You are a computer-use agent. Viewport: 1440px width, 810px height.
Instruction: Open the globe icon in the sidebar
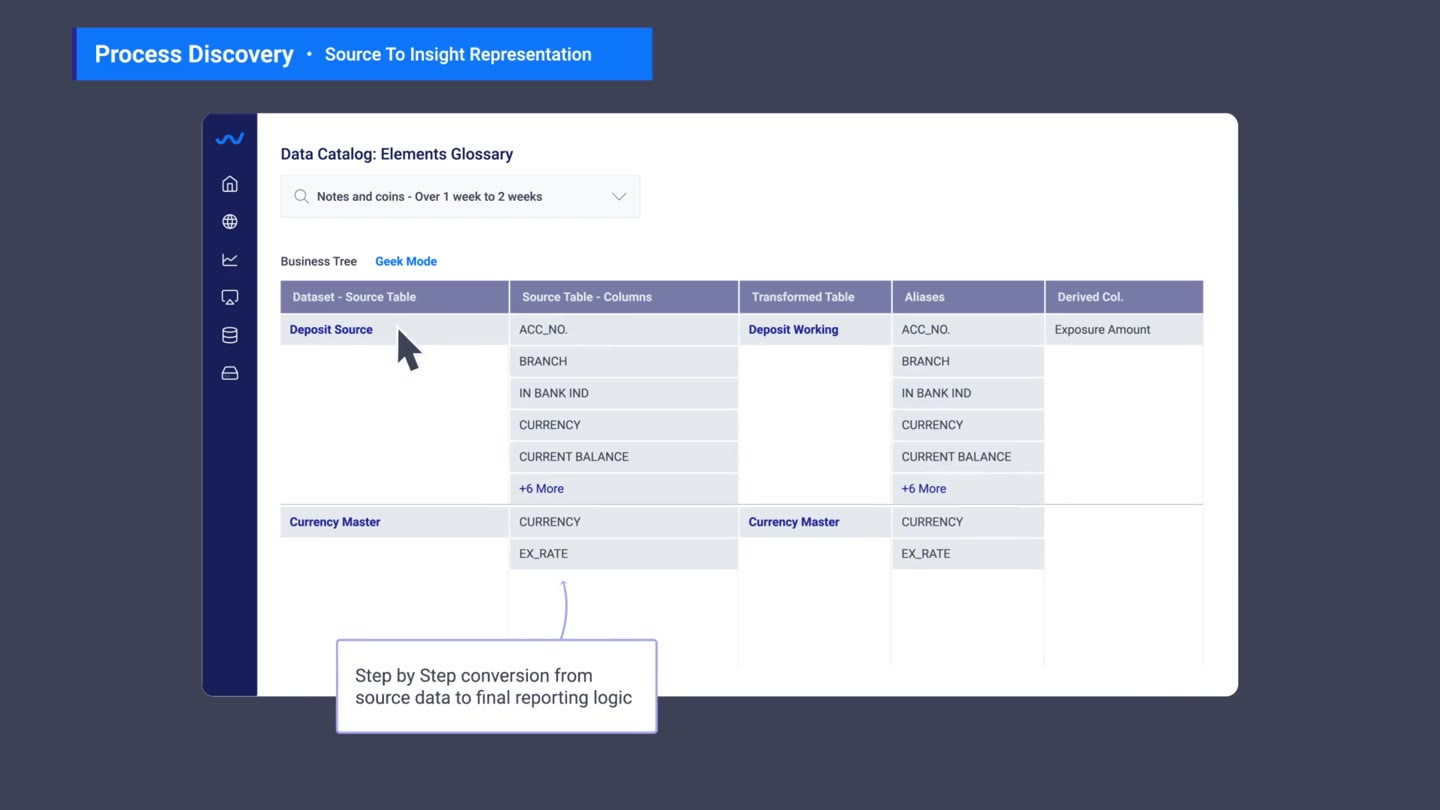[x=230, y=222]
